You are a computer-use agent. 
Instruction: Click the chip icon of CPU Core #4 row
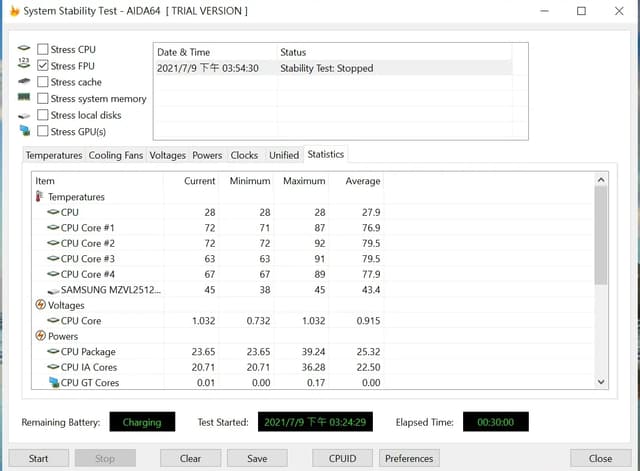(53, 274)
